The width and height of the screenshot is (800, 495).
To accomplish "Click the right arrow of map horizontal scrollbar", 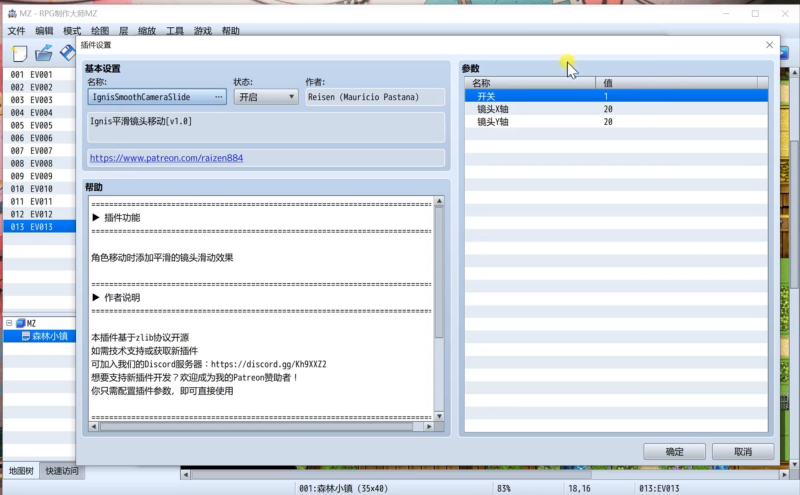I will point(784,475).
